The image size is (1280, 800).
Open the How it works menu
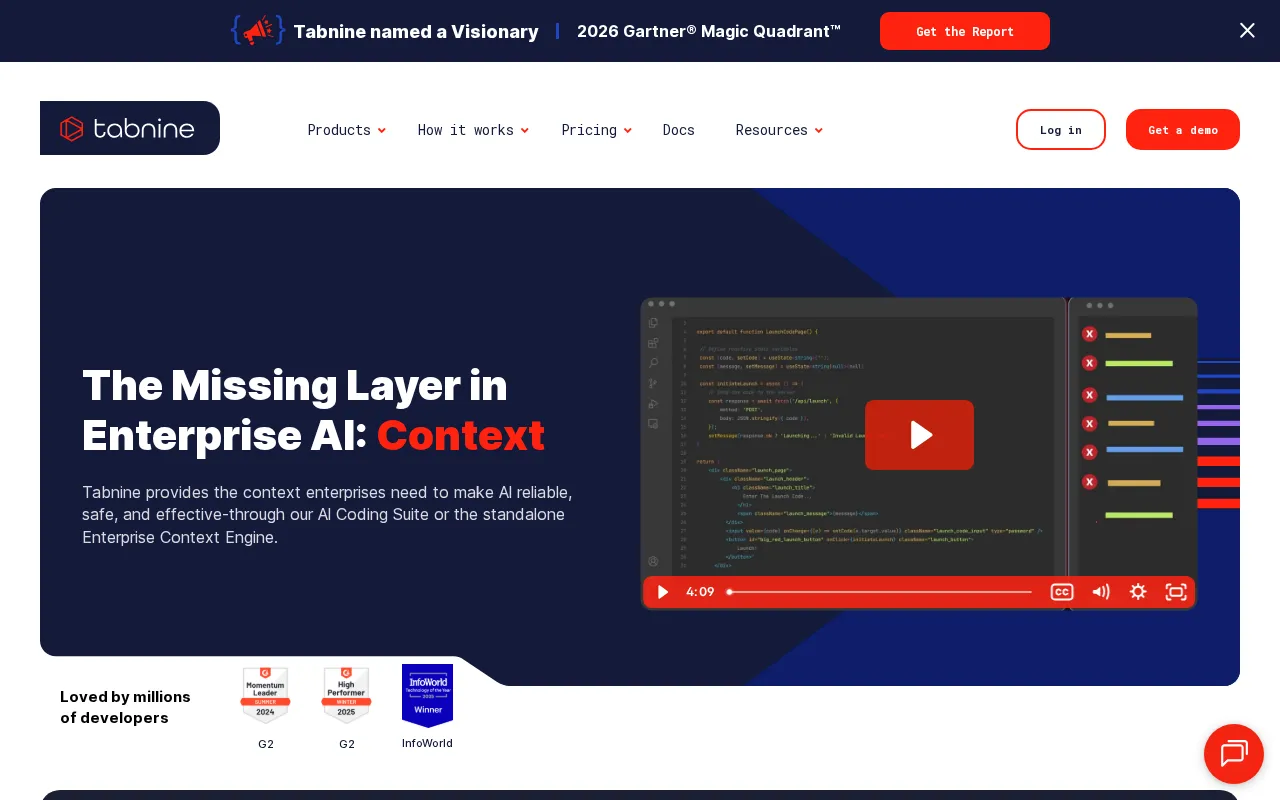pyautogui.click(x=466, y=130)
